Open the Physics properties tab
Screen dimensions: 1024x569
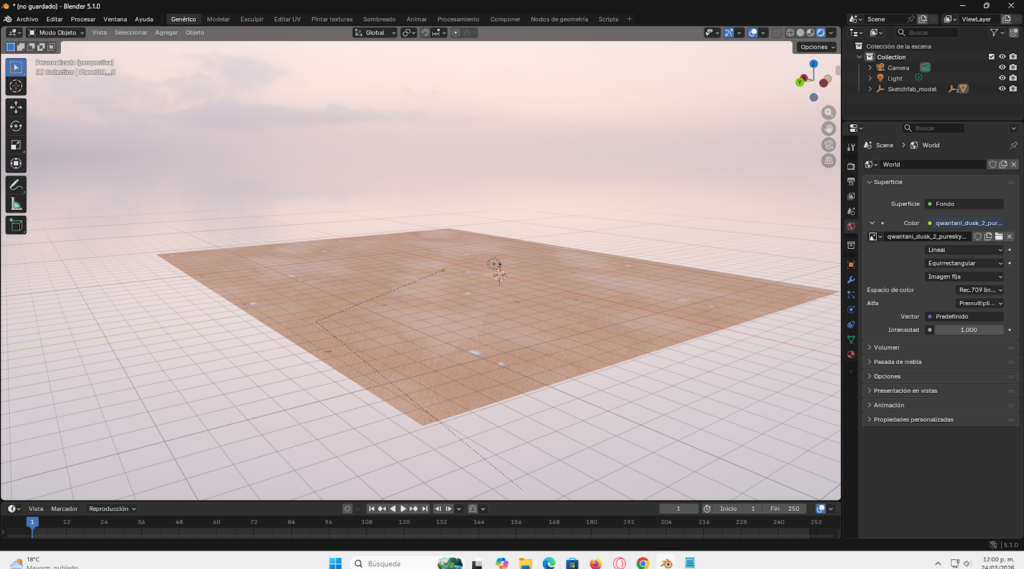[x=851, y=310]
